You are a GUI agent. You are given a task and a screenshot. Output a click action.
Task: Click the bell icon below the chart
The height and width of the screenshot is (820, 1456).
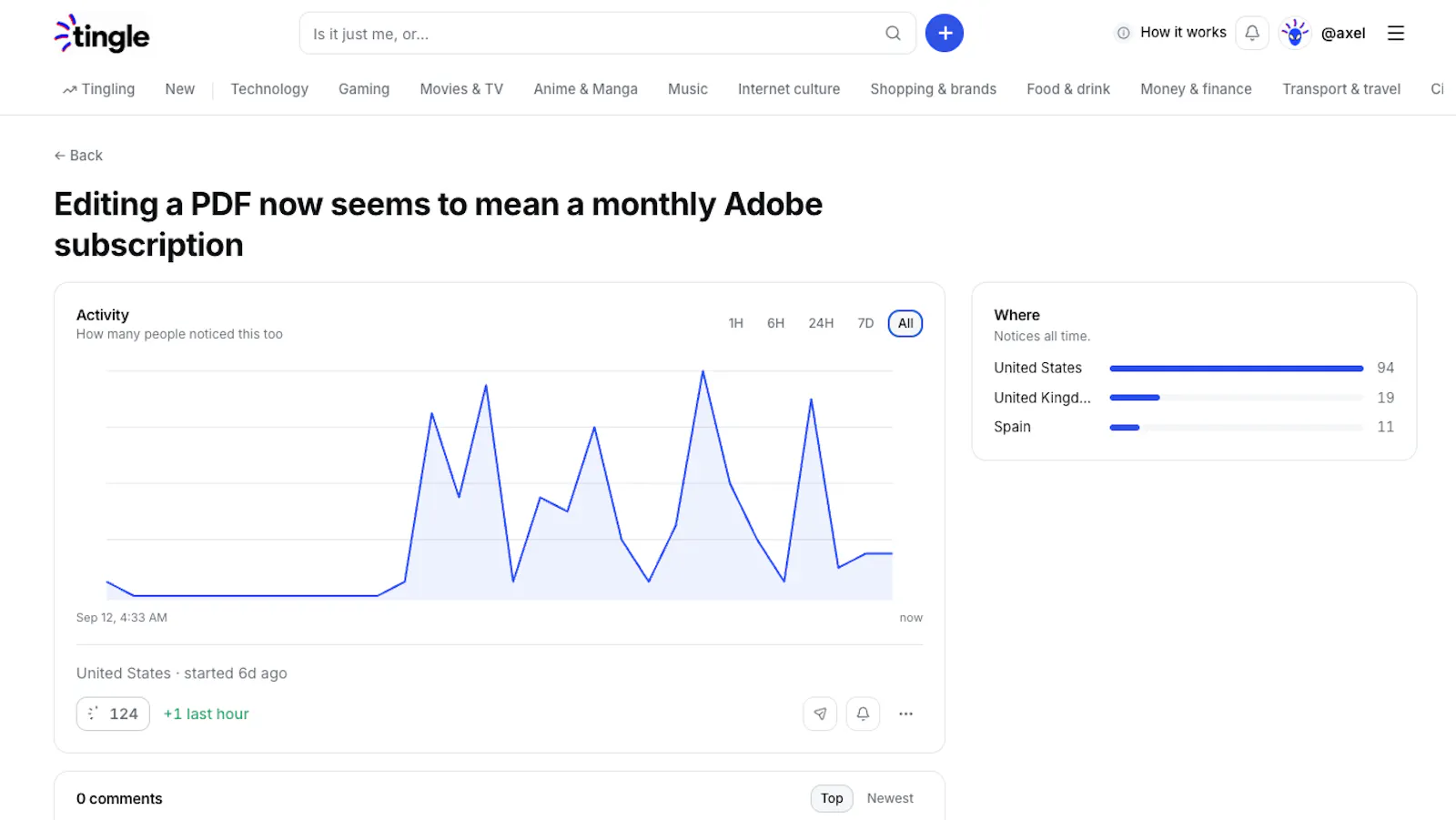coord(863,714)
